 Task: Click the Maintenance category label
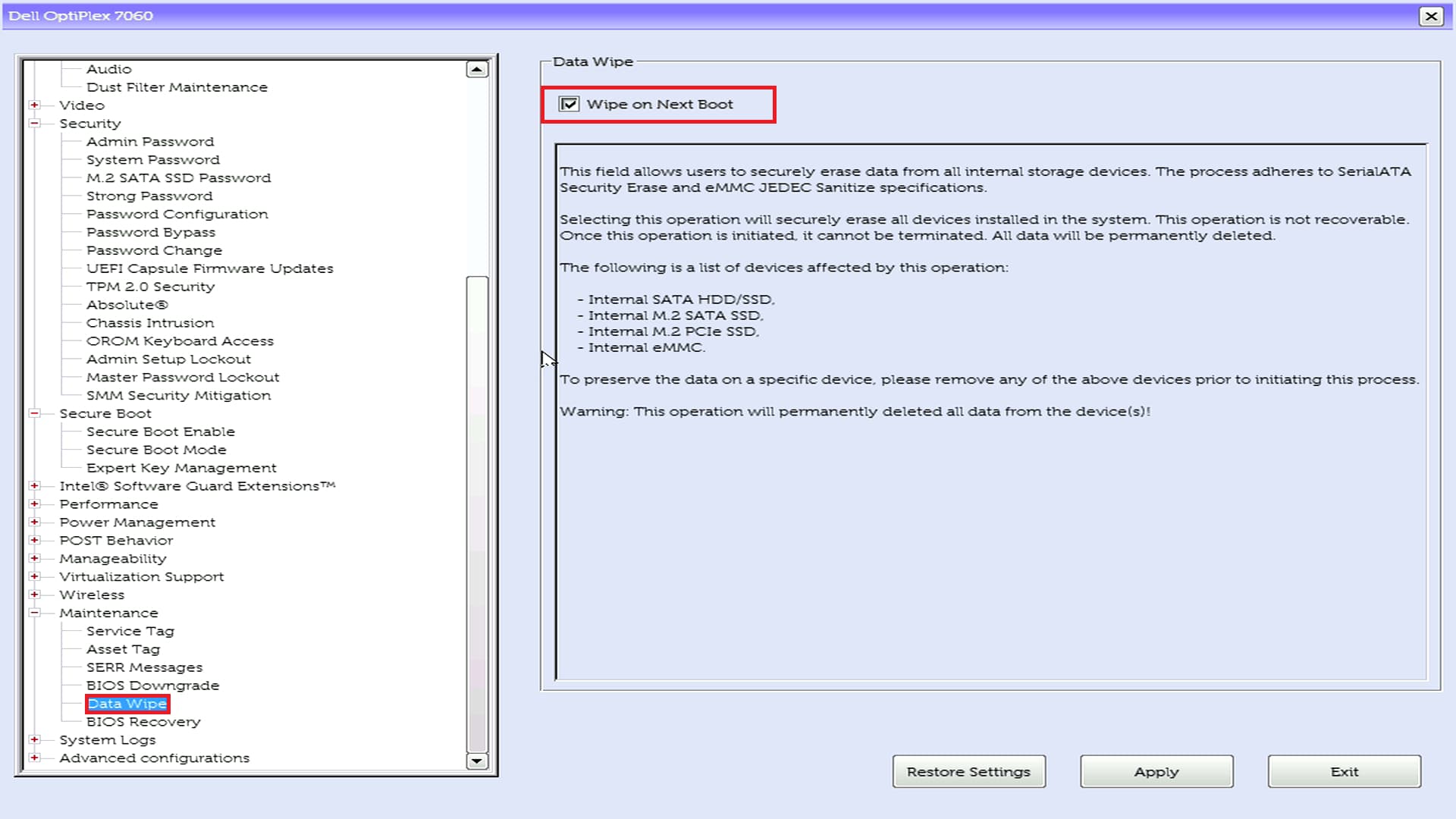(x=108, y=613)
